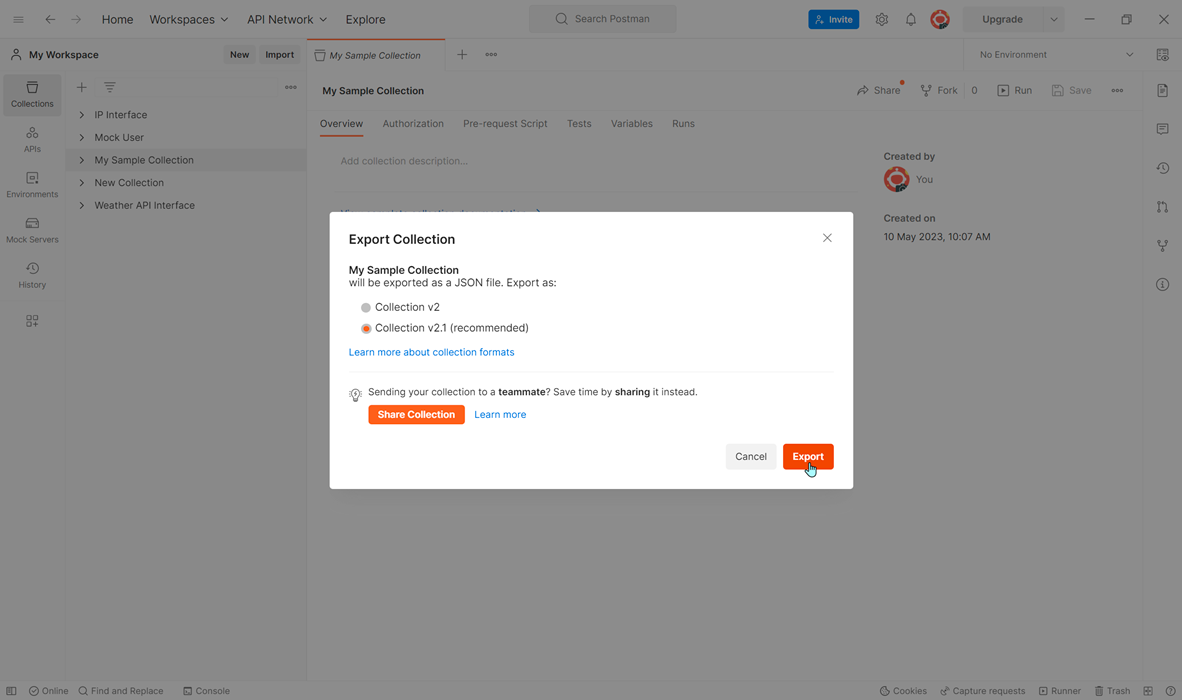Switch to the Runs tab

[684, 124]
